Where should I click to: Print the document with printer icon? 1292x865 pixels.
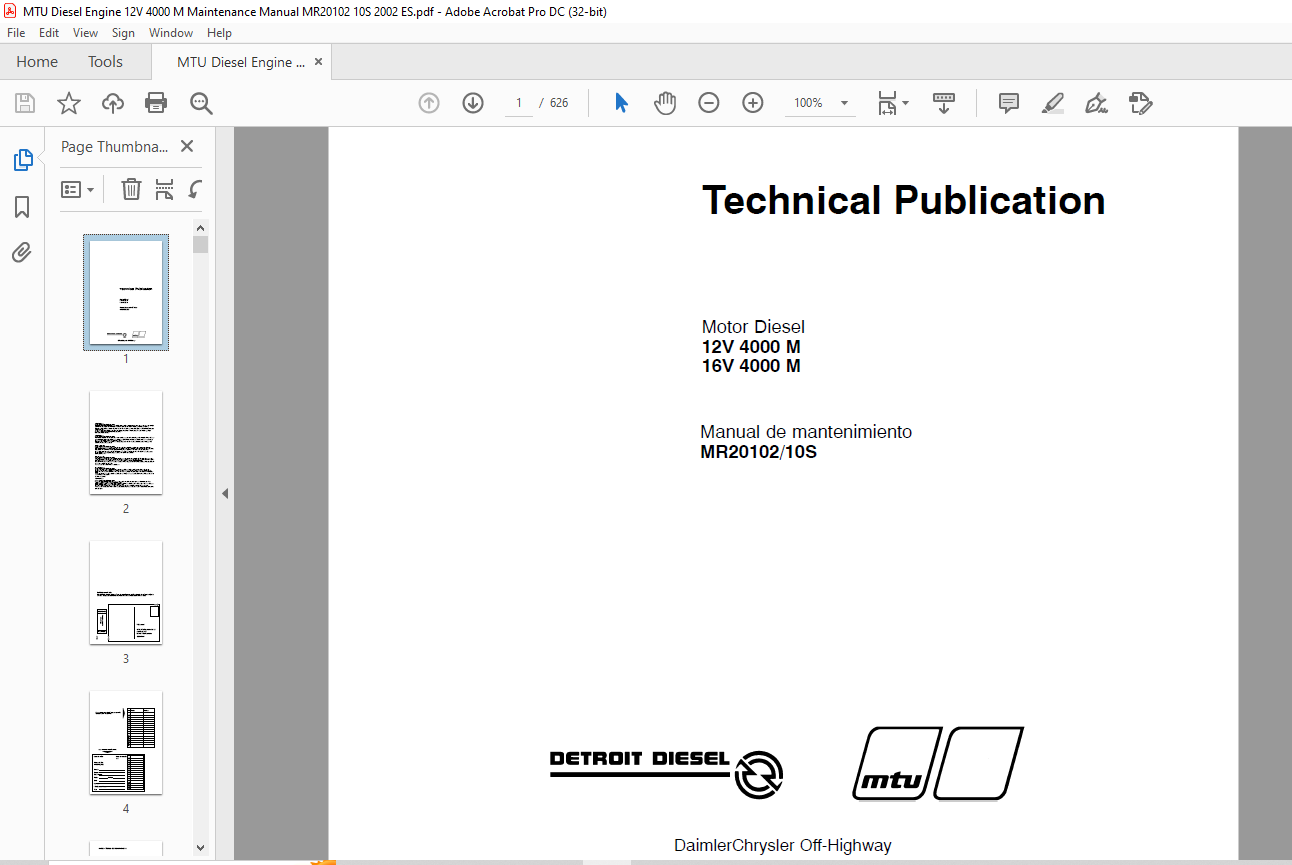156,103
